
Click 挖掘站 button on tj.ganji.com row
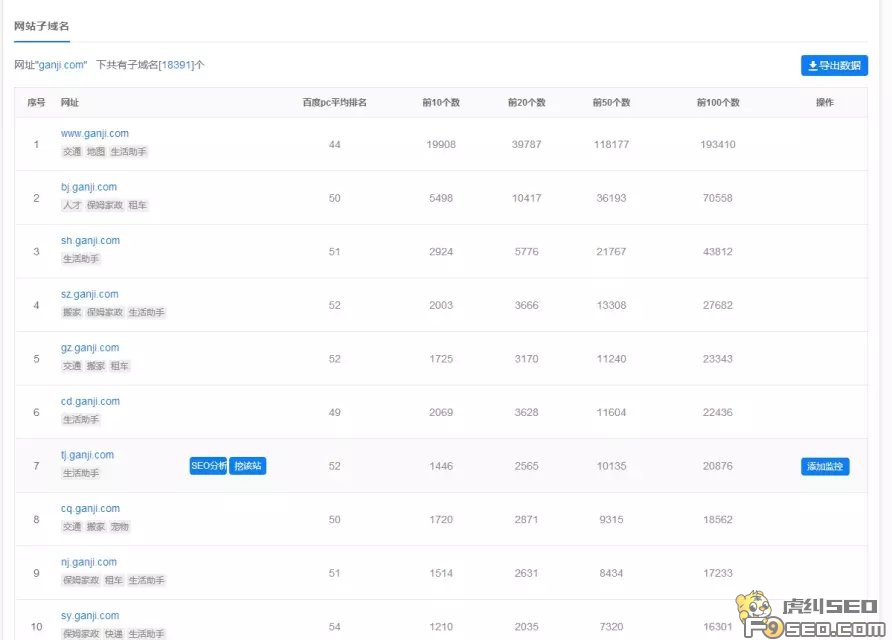[247, 465]
